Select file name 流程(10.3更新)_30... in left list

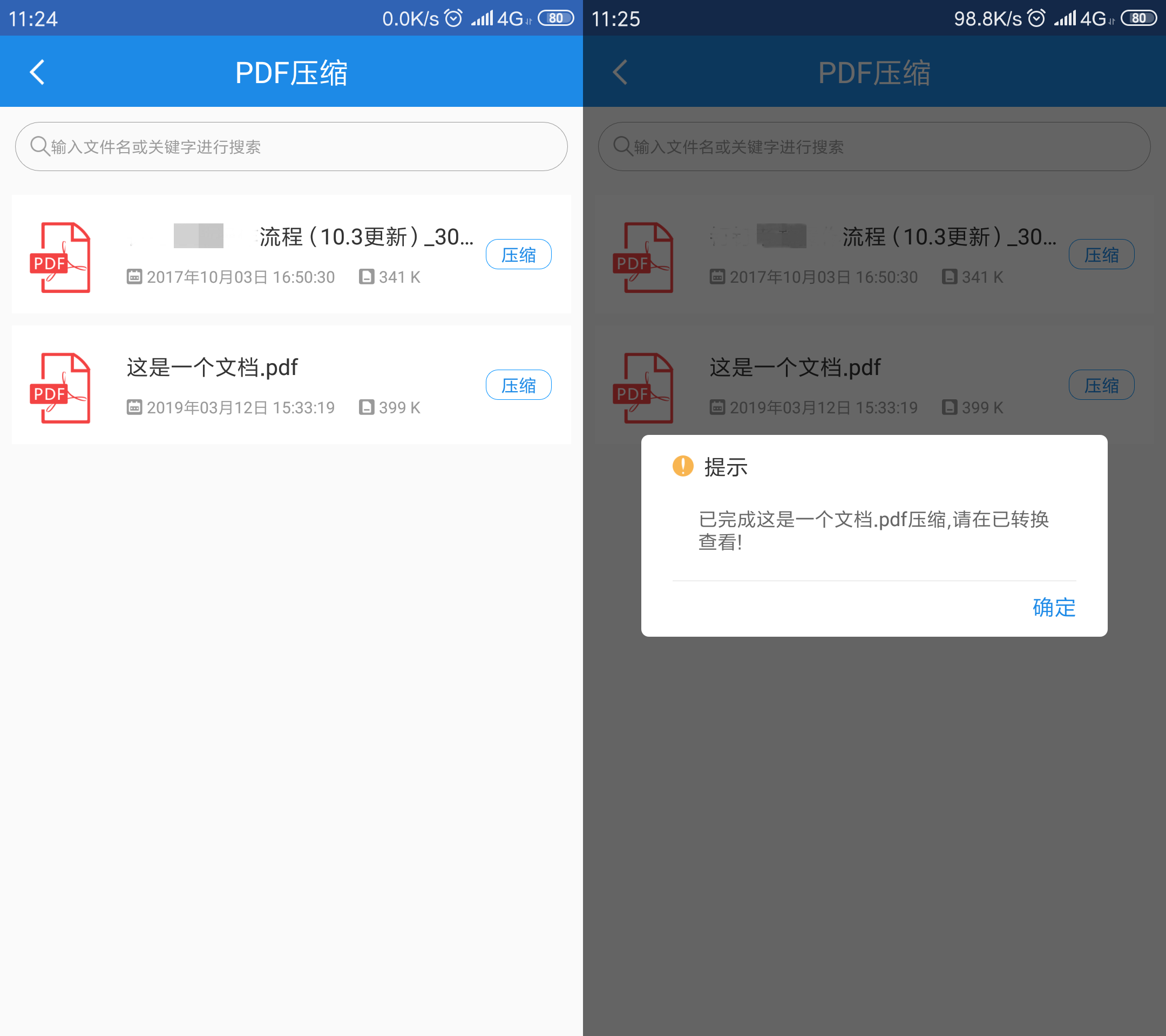(300, 237)
